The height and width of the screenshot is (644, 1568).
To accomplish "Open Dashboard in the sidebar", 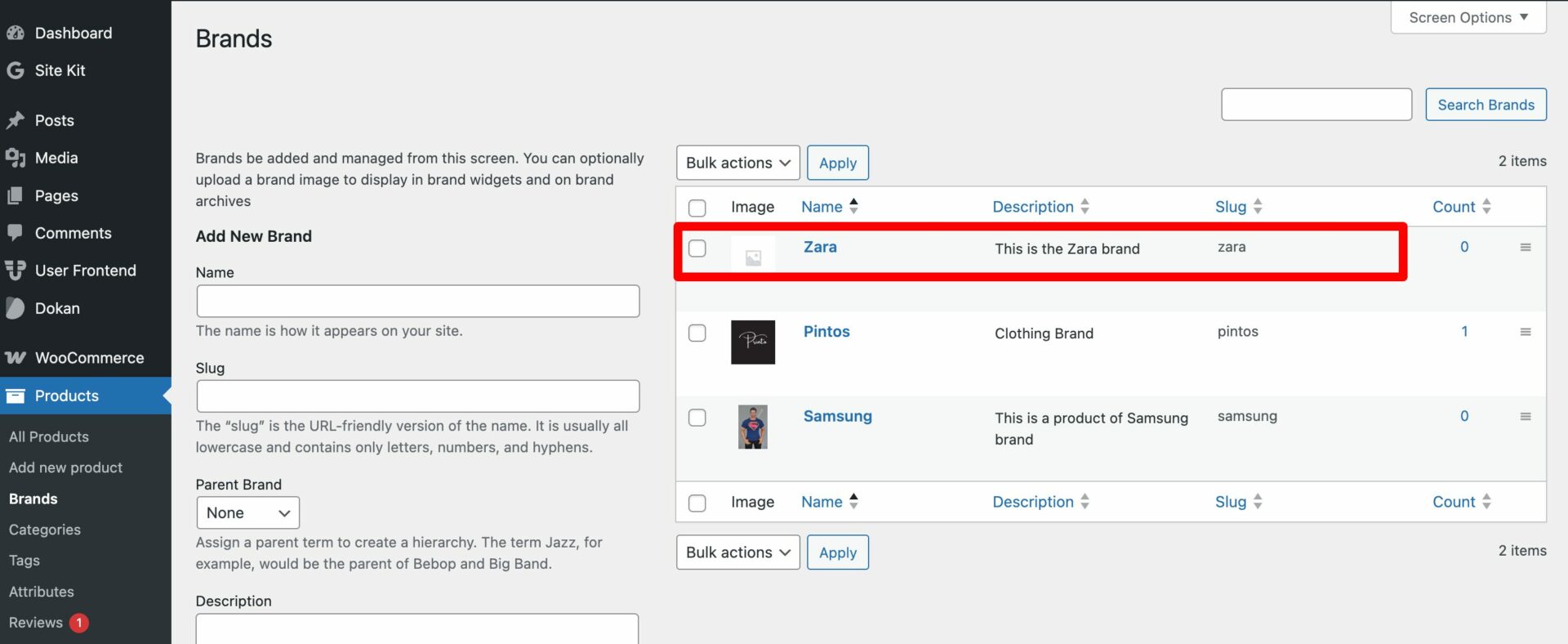I will point(73,34).
